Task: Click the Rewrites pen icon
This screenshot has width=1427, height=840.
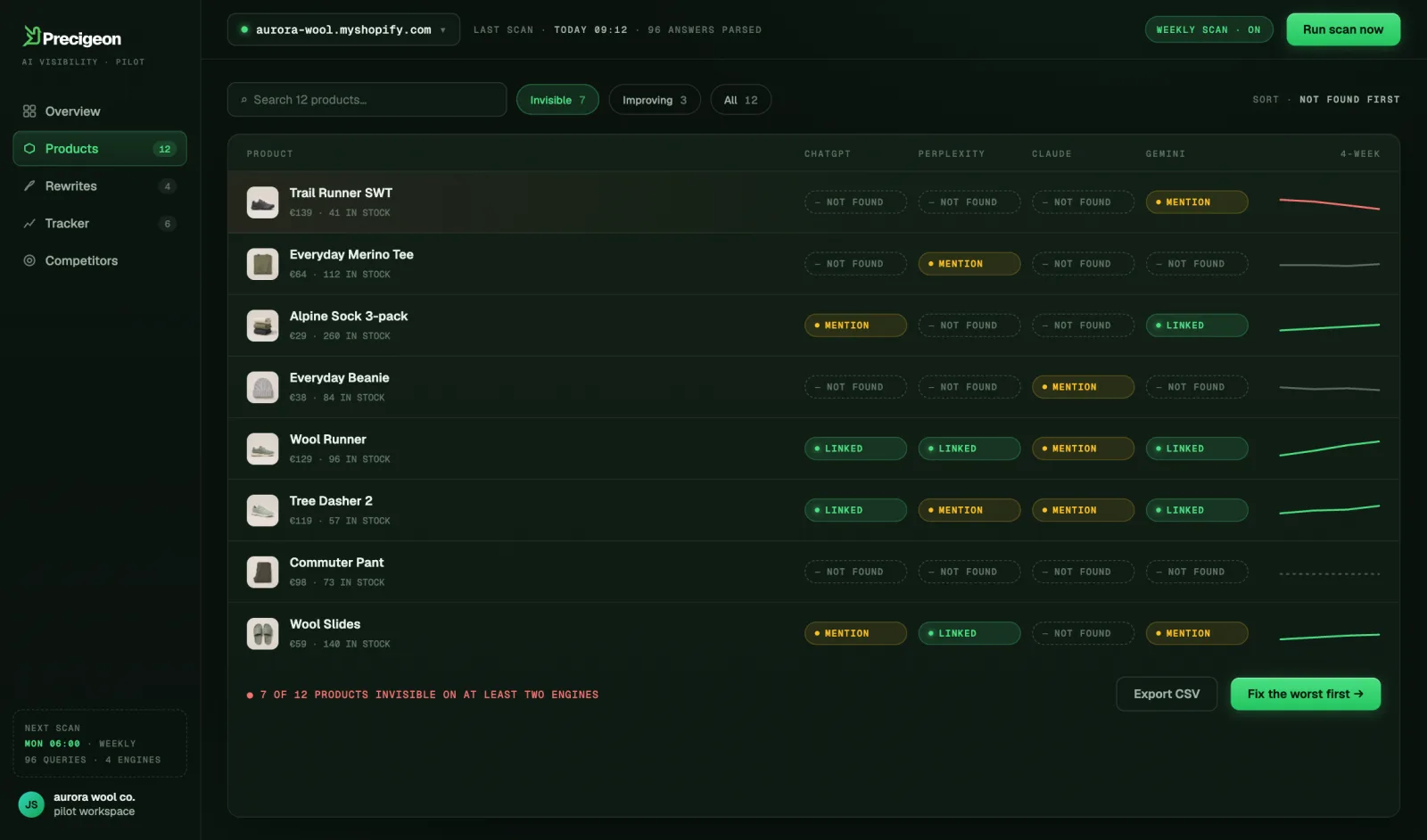Action: 29,186
